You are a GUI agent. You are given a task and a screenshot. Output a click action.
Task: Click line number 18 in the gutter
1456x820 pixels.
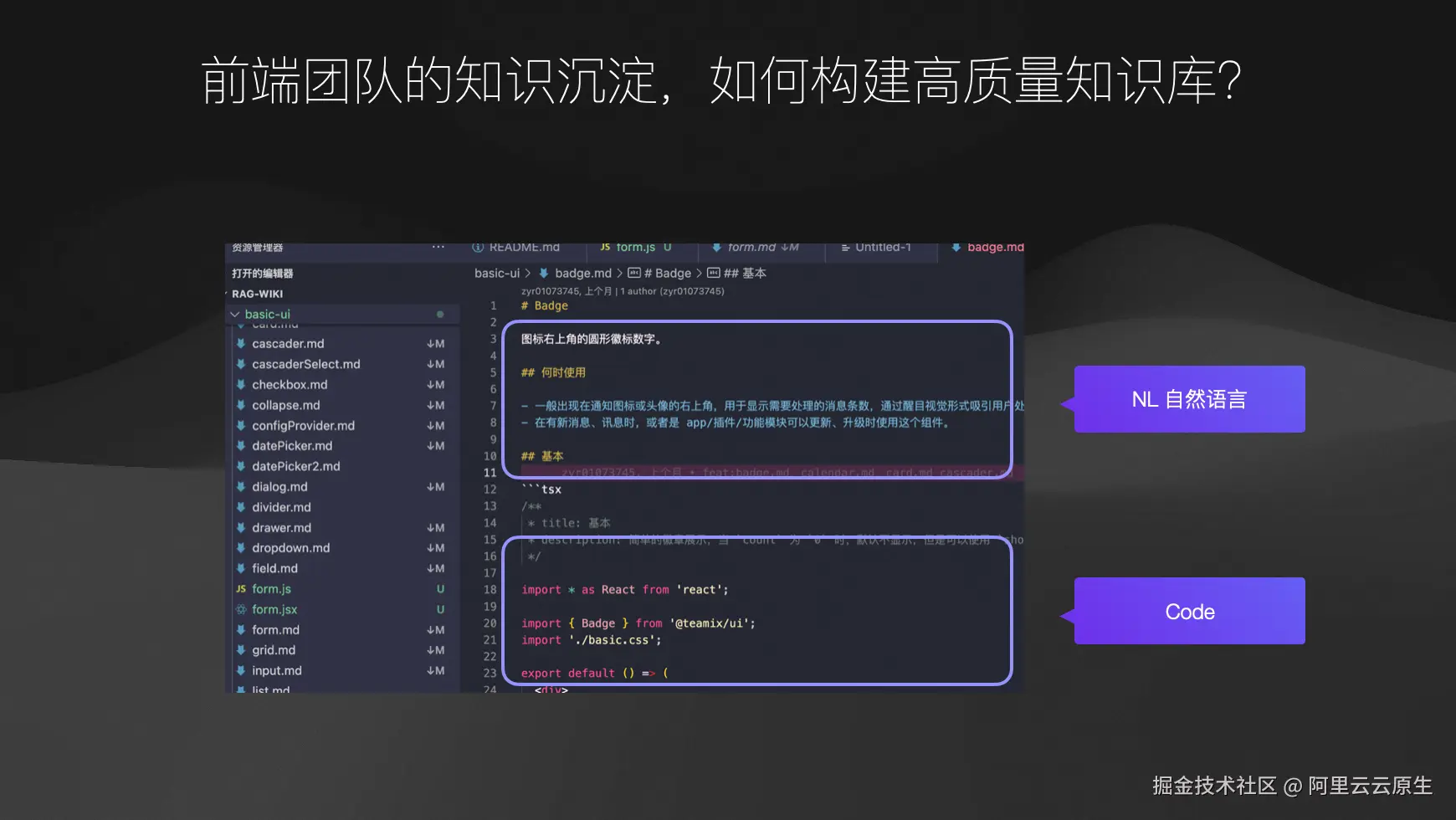point(490,590)
